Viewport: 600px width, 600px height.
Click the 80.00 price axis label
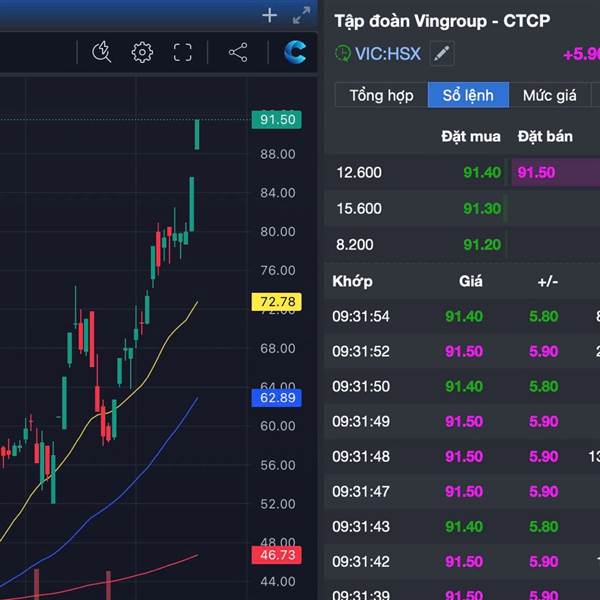click(x=278, y=232)
